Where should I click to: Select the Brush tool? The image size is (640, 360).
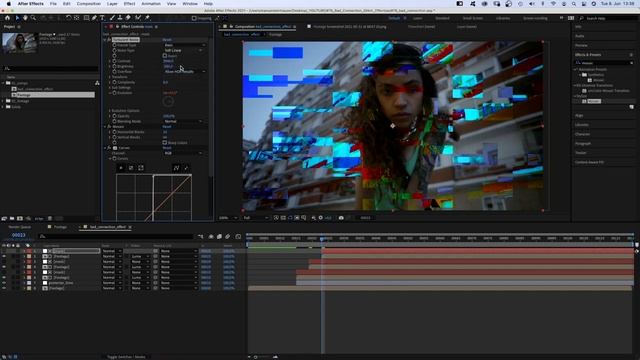(112, 18)
